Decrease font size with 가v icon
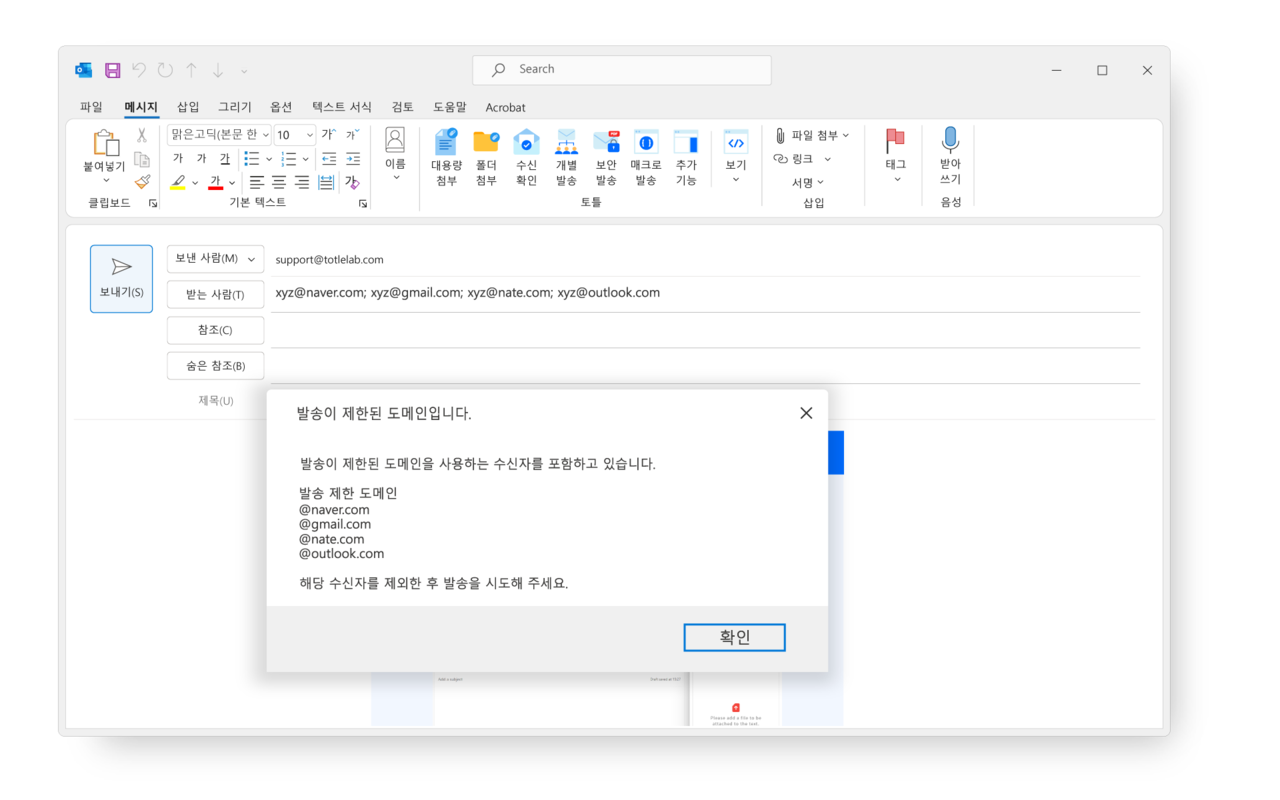The image size is (1280, 800). point(352,134)
